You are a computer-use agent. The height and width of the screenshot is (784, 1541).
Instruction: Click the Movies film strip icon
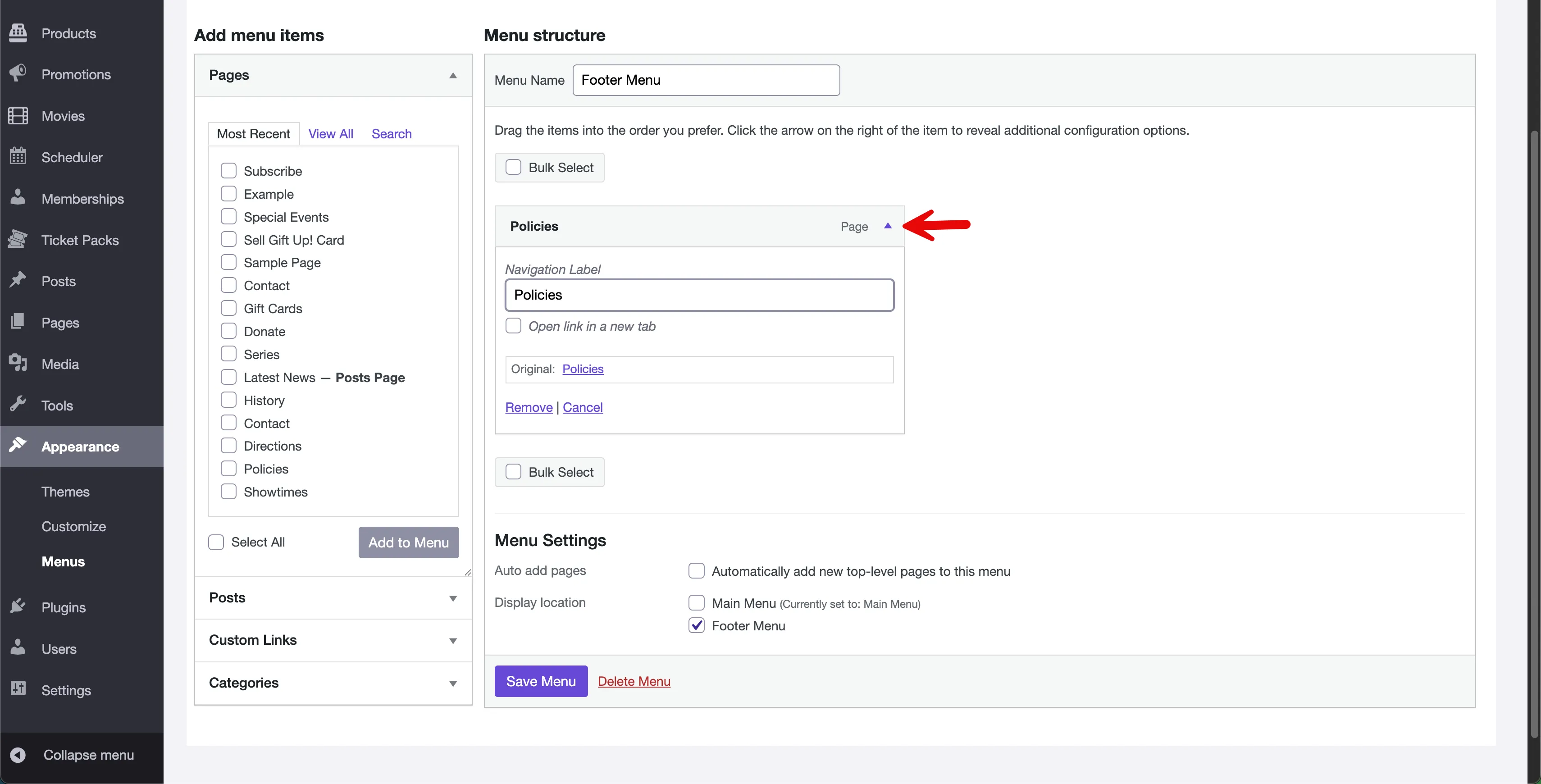(x=18, y=116)
